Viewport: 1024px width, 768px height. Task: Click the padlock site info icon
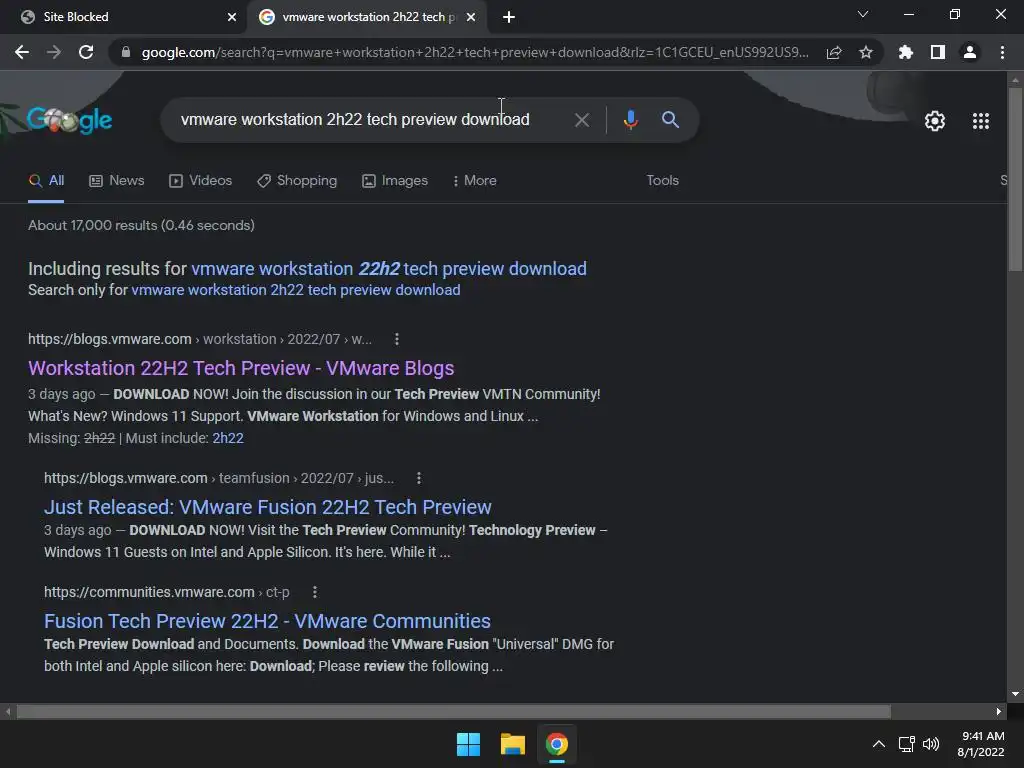(x=126, y=52)
